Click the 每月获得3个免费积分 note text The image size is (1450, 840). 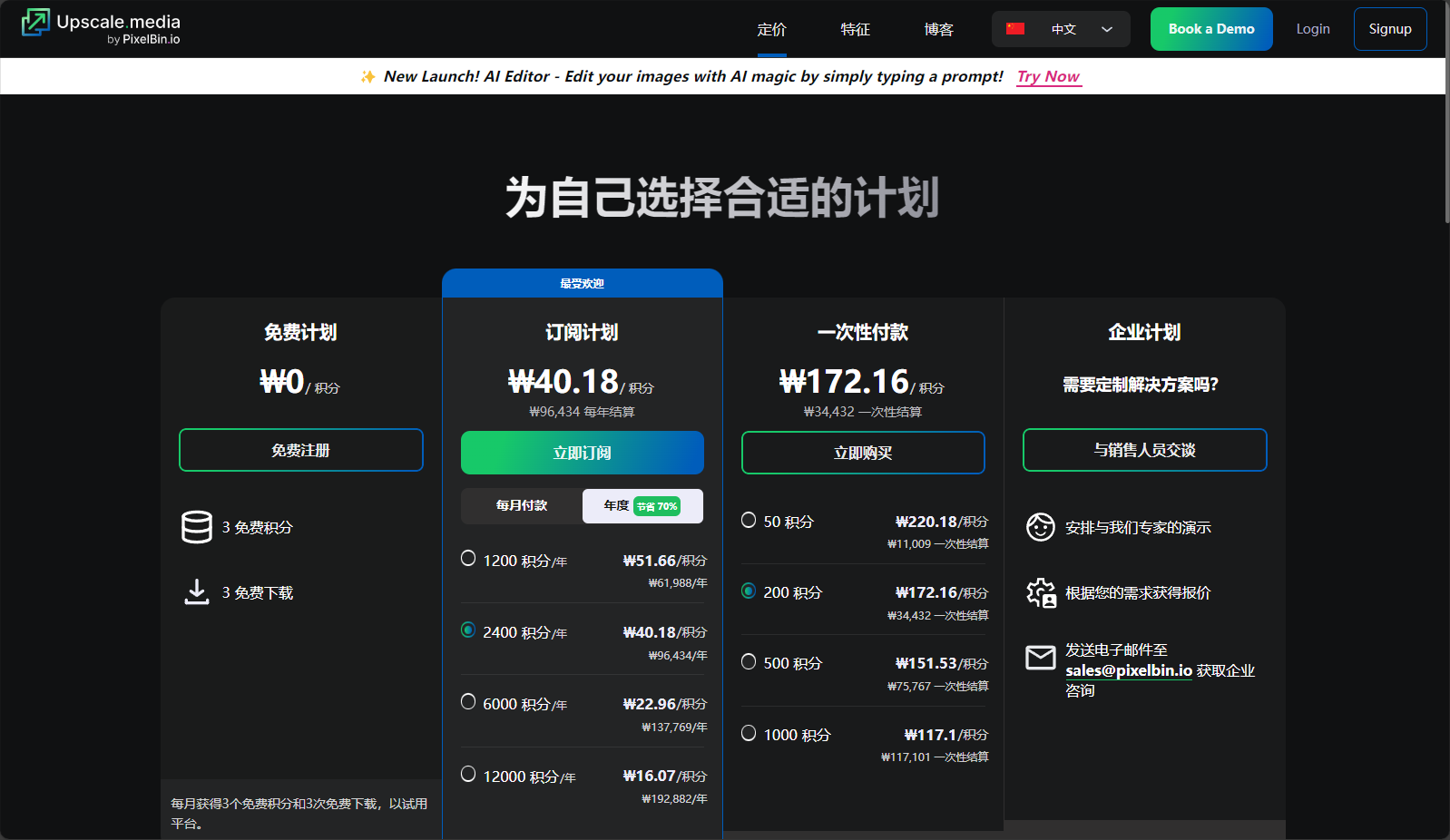(299, 813)
